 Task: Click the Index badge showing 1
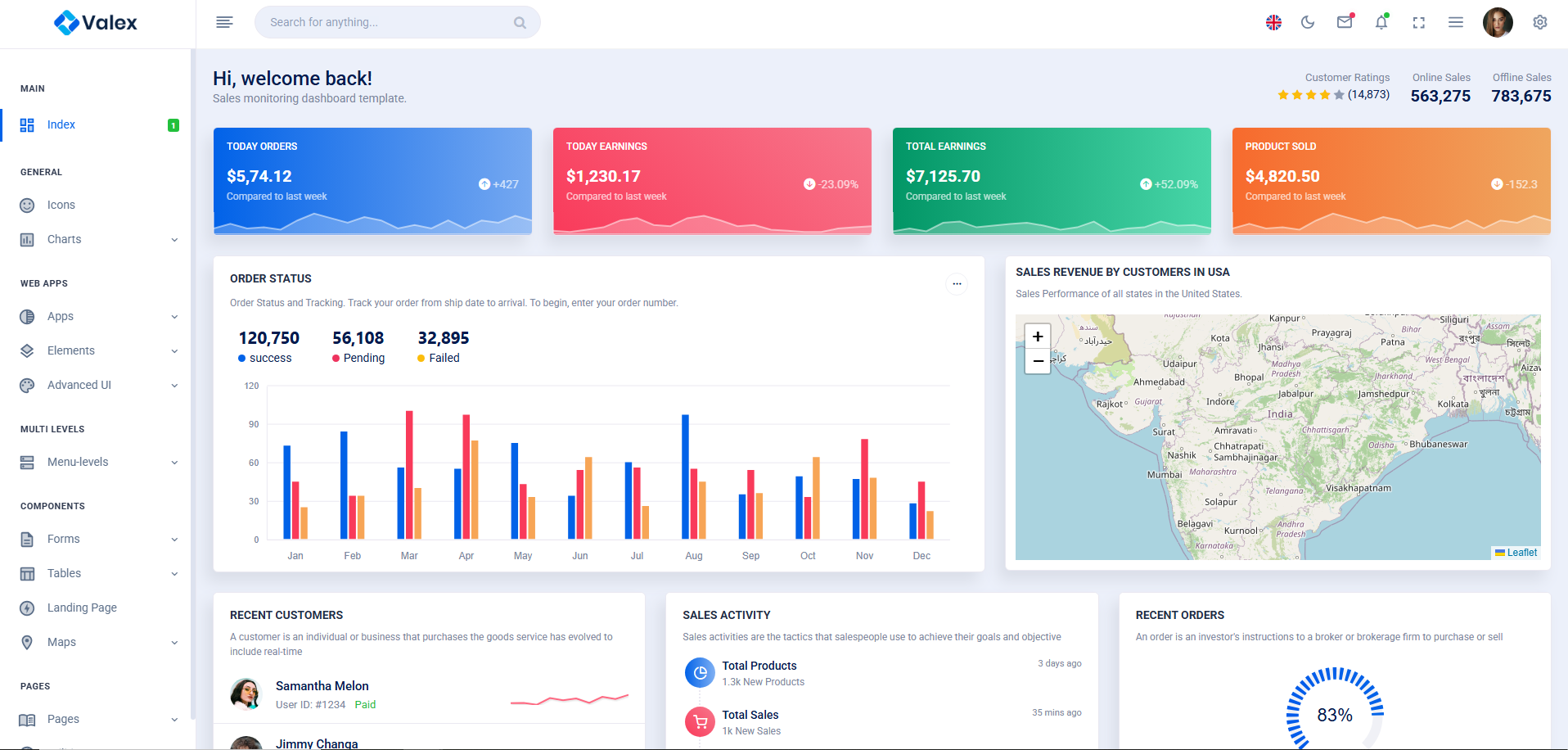[173, 125]
